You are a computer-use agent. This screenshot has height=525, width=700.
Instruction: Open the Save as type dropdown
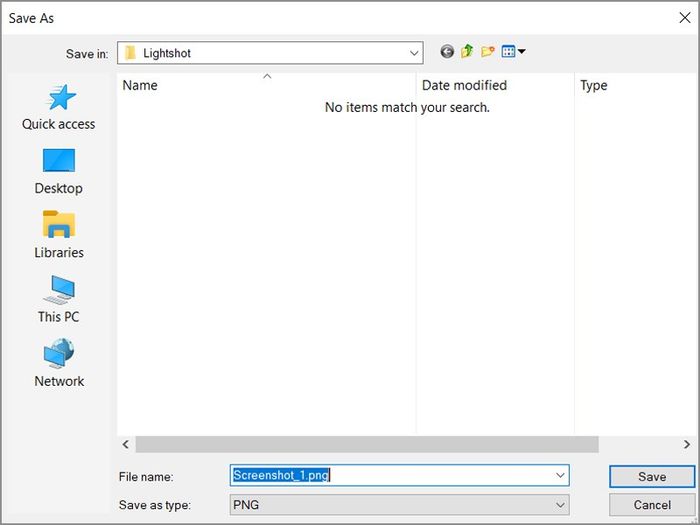[x=560, y=505]
